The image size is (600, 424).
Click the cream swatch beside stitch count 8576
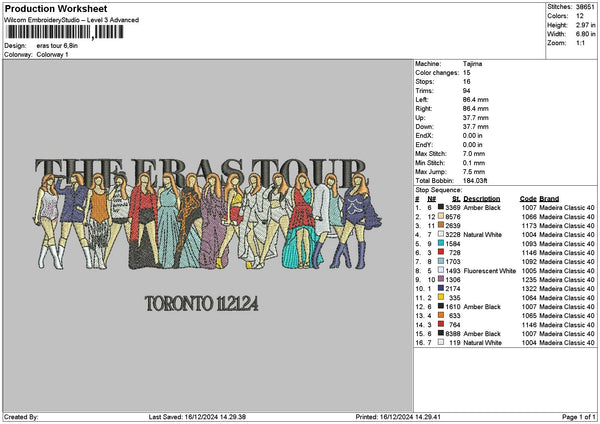441,216
